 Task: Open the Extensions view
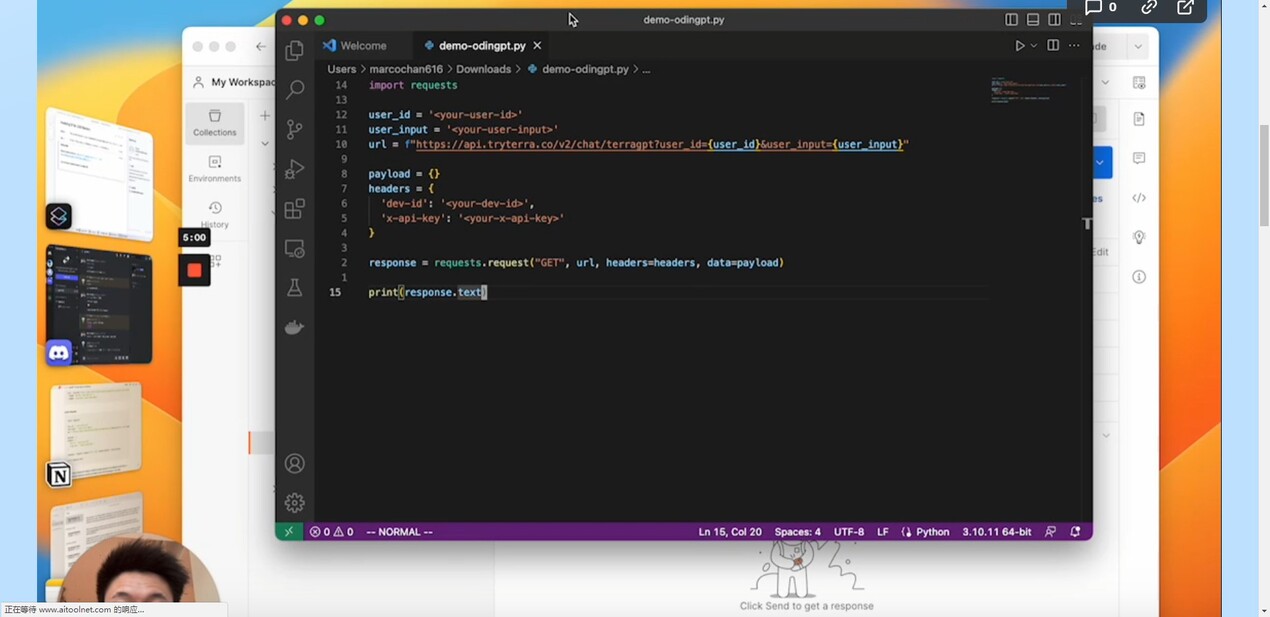point(294,209)
